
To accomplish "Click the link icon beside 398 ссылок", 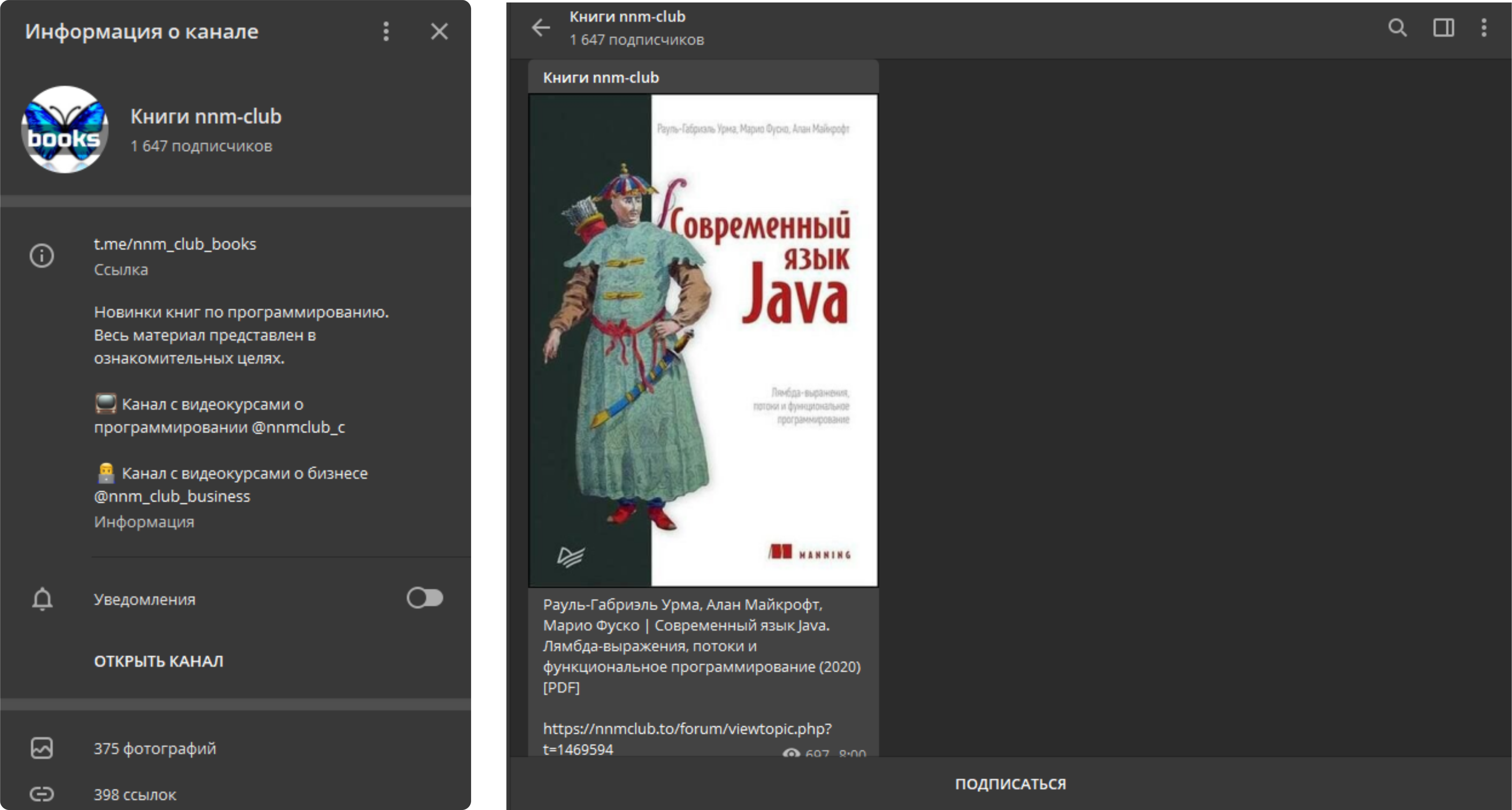I will [42, 794].
